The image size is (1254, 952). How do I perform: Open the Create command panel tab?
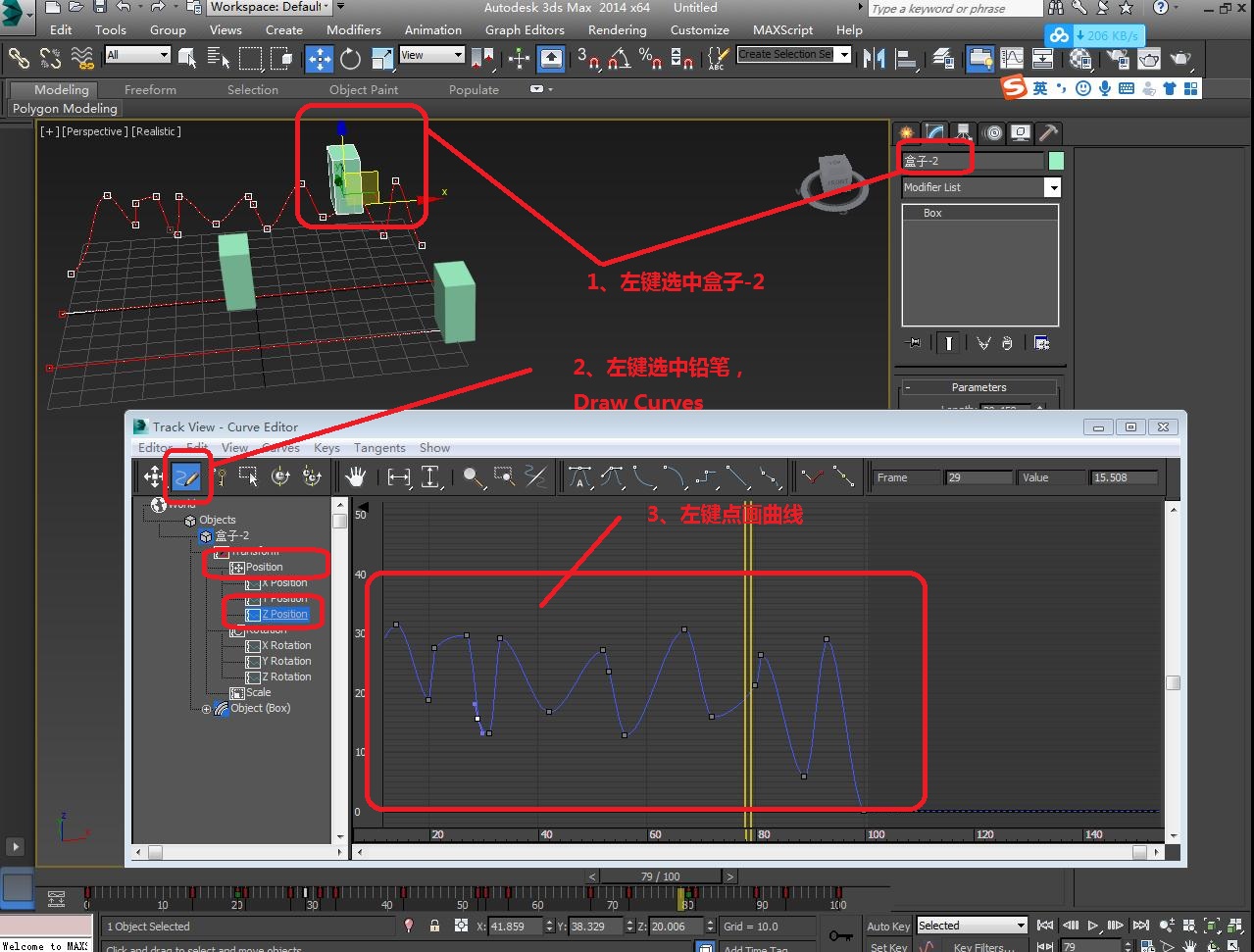907,132
